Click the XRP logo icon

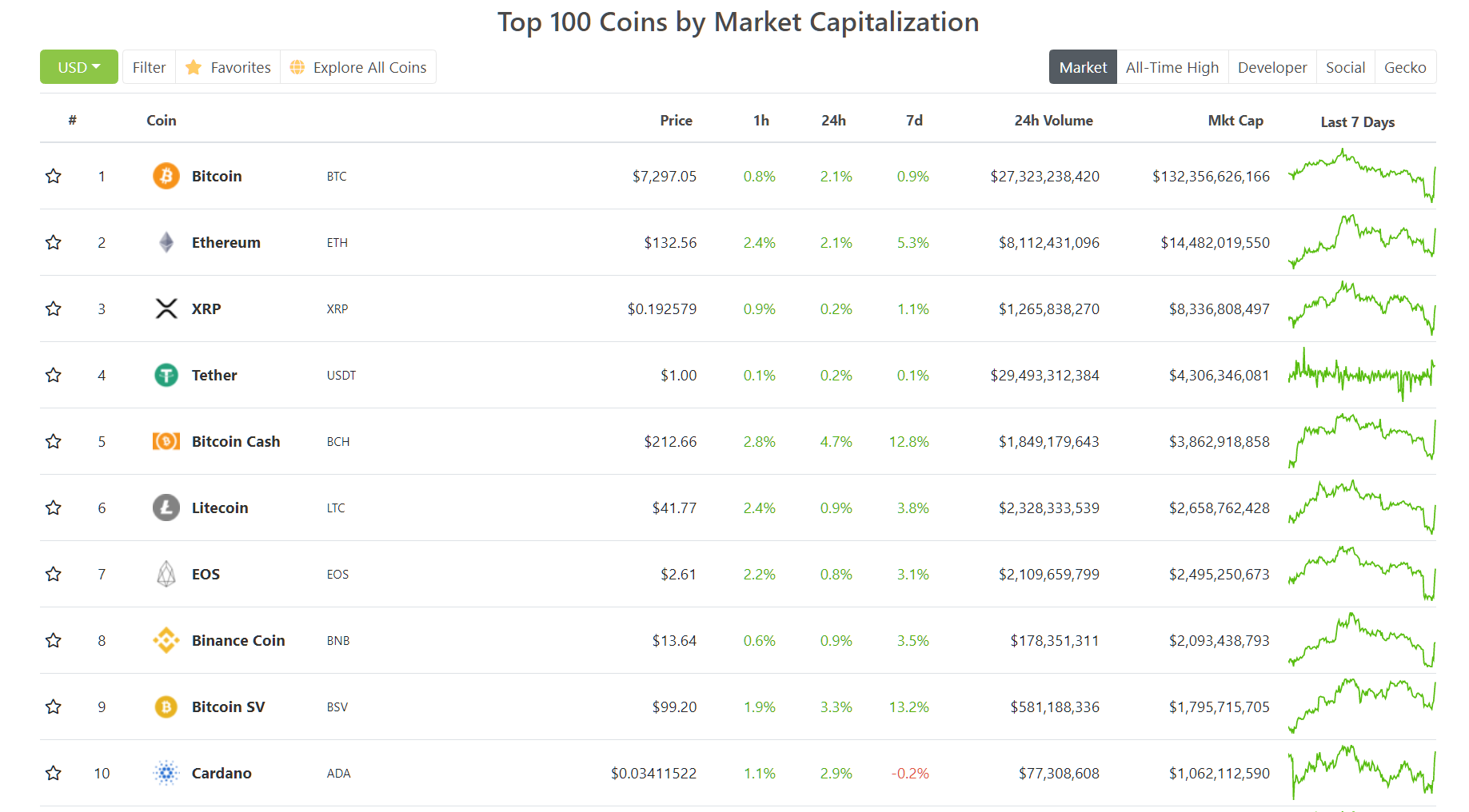(x=166, y=308)
